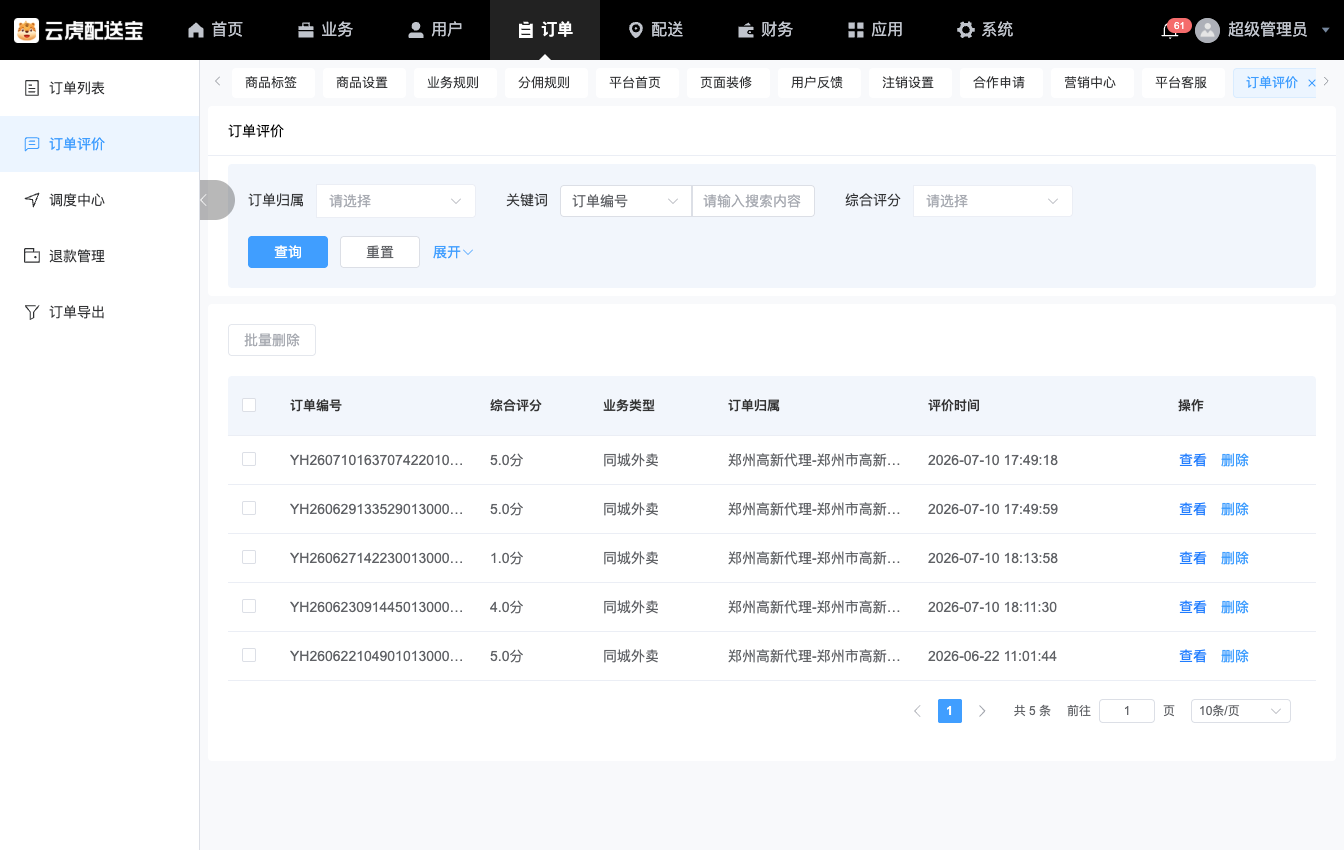
Task: Open the 订单编号 keyword type dropdown
Action: click(x=626, y=201)
